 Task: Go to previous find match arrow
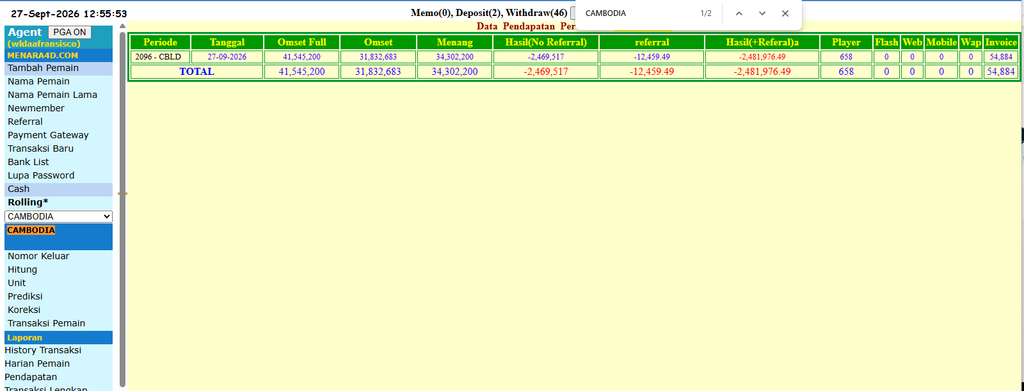point(739,13)
